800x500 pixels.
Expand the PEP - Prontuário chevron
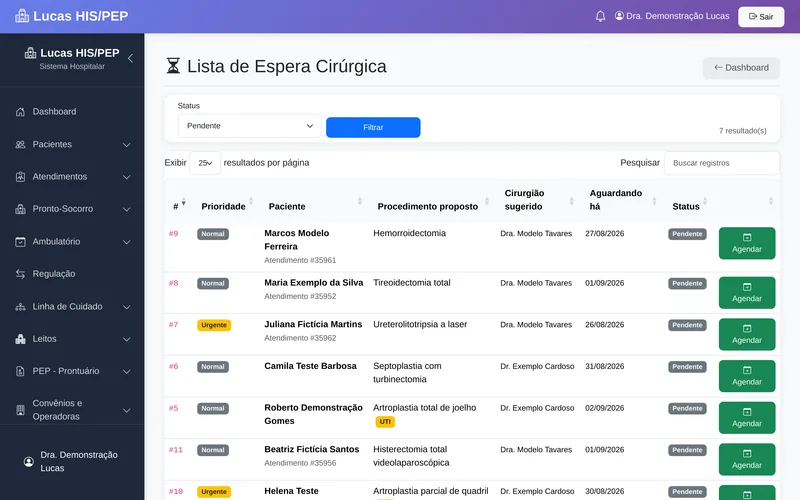[127, 371]
